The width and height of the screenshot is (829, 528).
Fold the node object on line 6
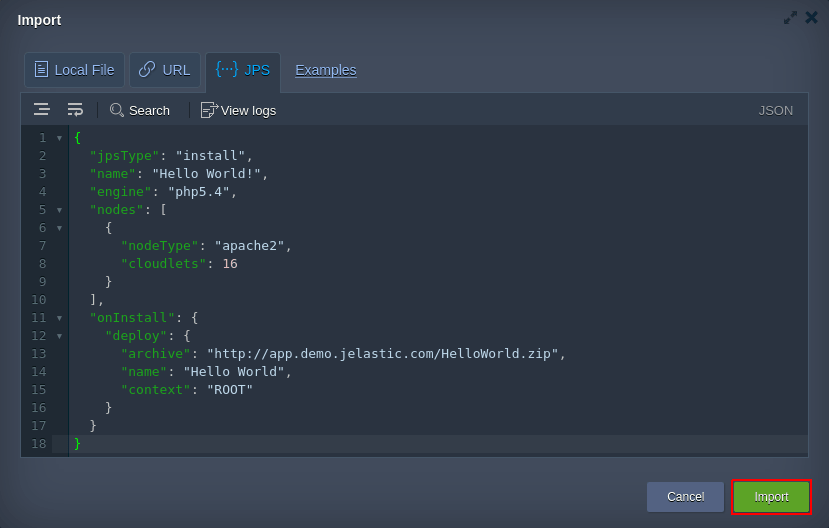pos(59,228)
